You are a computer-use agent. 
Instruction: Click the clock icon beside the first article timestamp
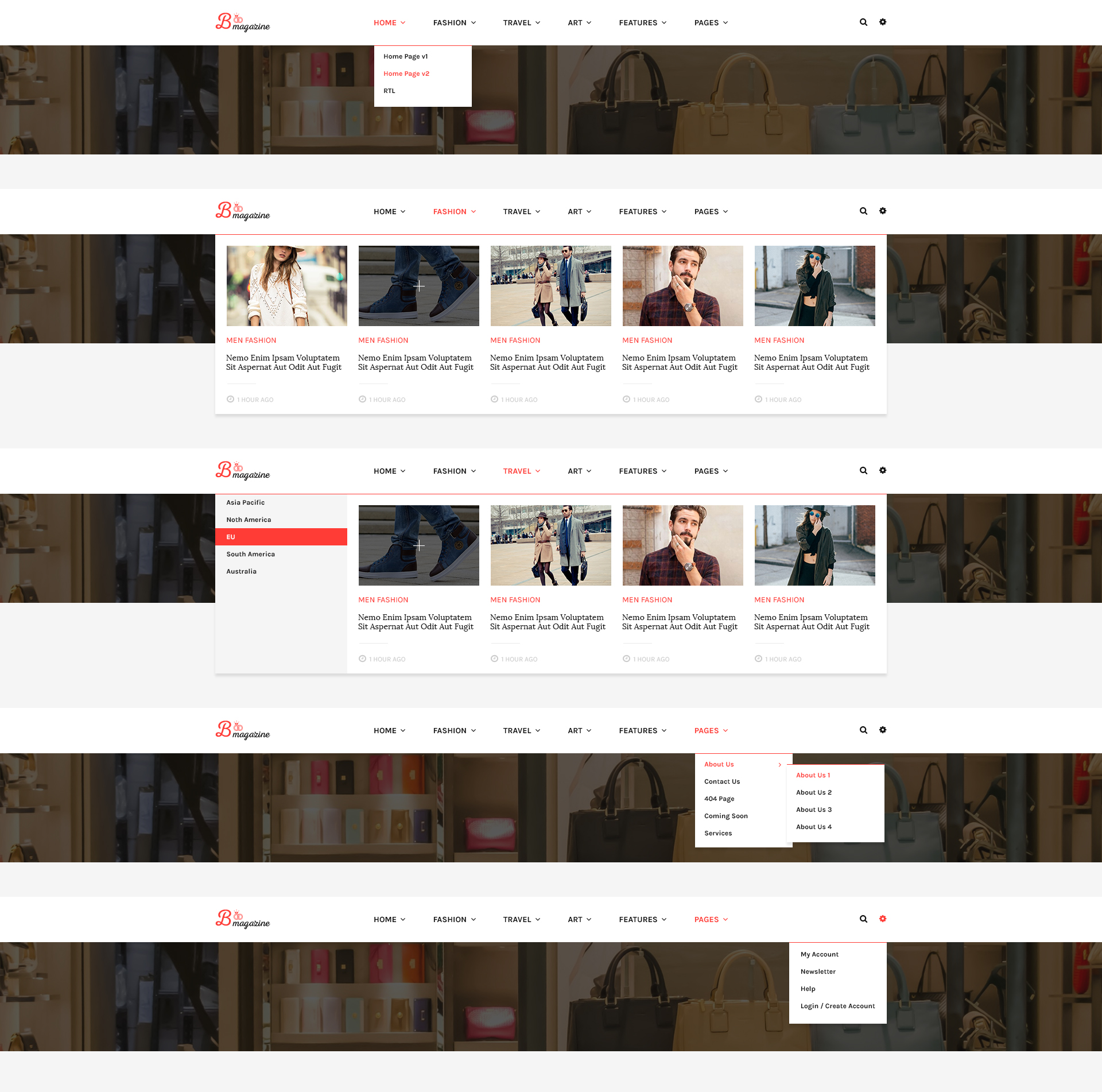tap(230, 399)
